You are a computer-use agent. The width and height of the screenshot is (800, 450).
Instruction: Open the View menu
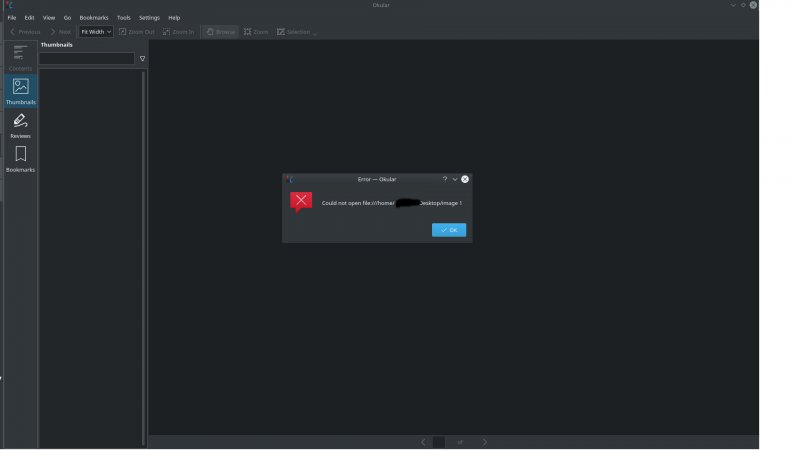[x=49, y=17]
